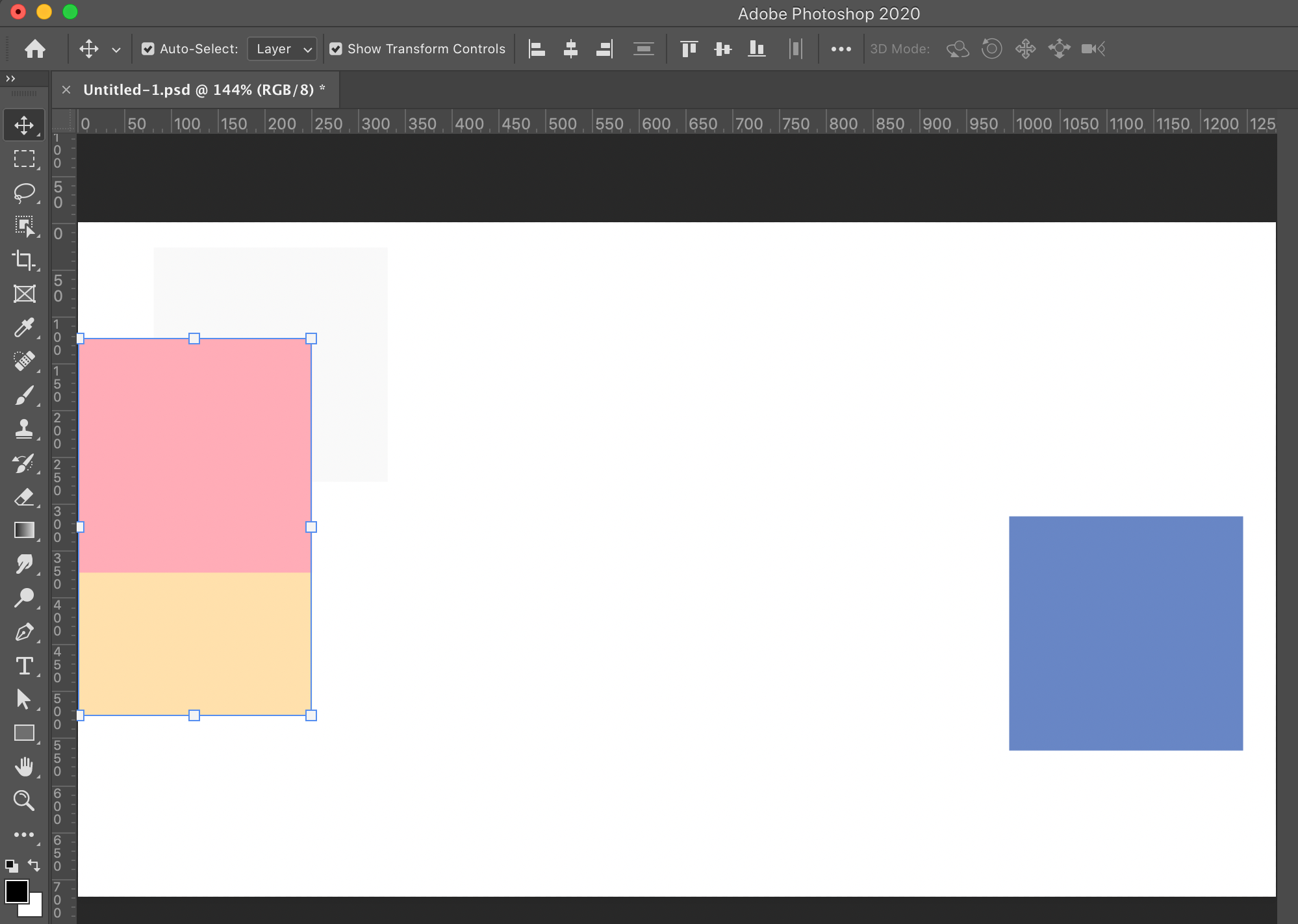Image resolution: width=1298 pixels, height=924 pixels.
Task: Switch to the Hand tool
Action: tap(24, 767)
